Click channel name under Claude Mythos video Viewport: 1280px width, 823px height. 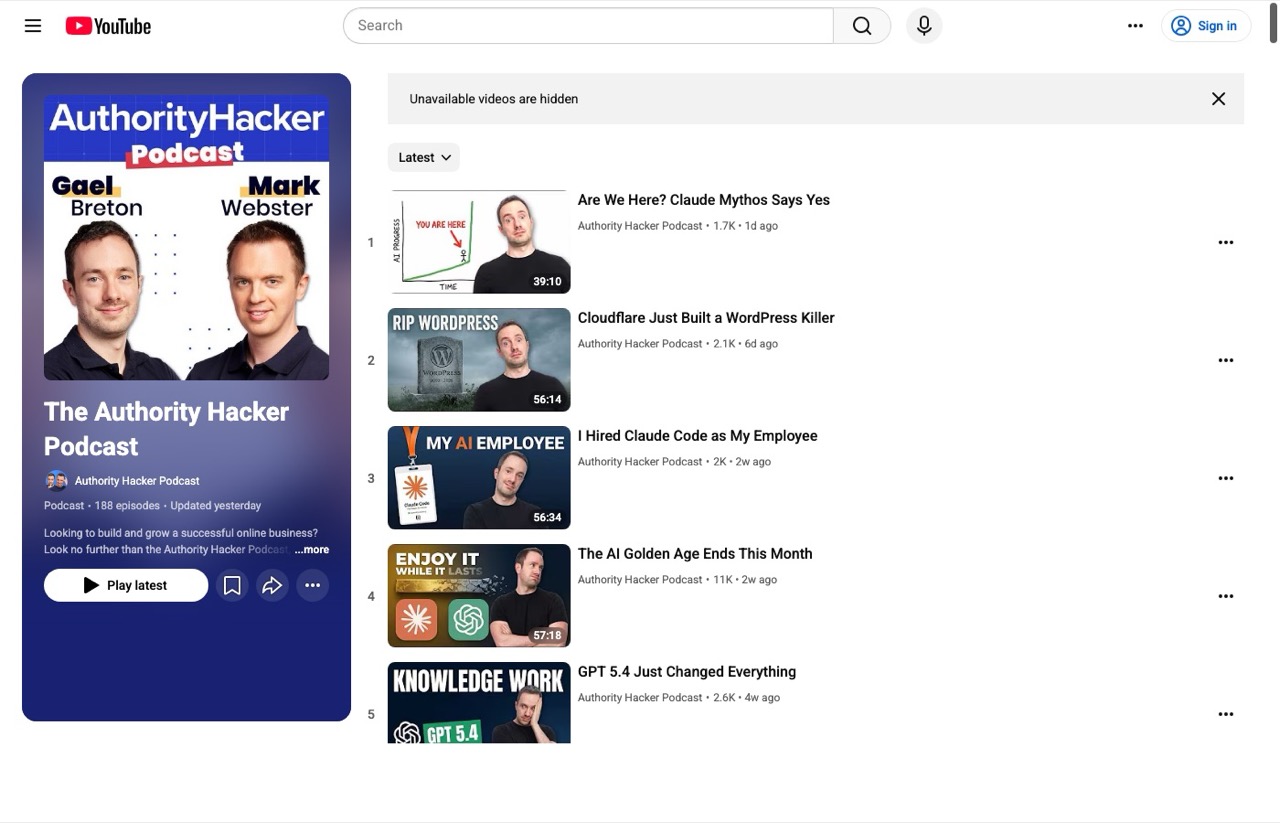[x=640, y=226]
